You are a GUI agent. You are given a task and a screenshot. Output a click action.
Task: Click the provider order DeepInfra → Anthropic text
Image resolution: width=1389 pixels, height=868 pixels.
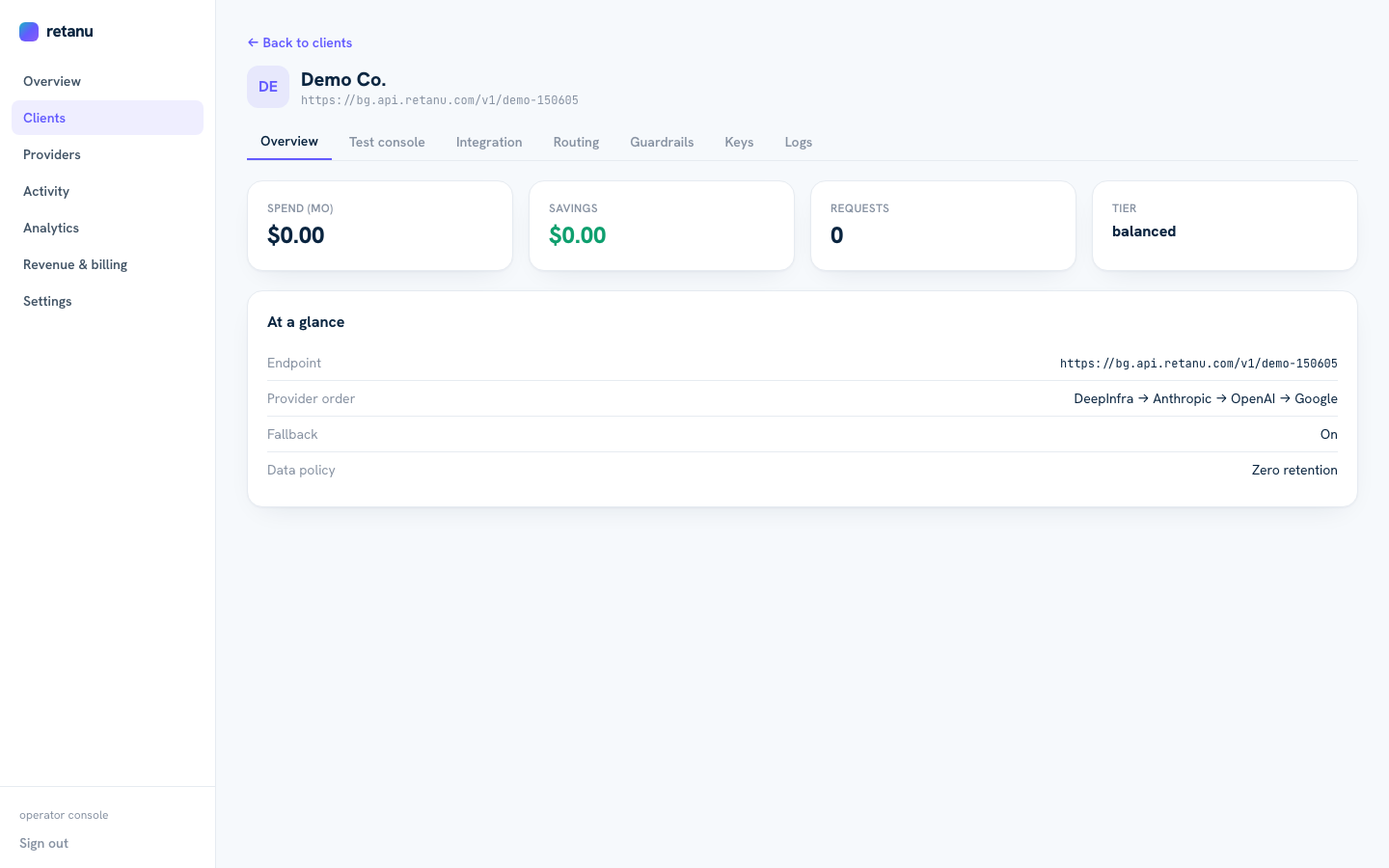(x=1206, y=398)
